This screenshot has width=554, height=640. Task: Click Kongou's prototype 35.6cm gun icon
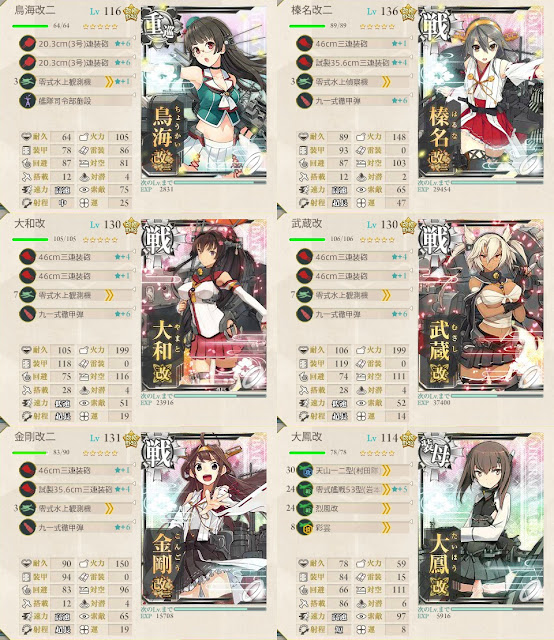pyautogui.click(x=27, y=489)
